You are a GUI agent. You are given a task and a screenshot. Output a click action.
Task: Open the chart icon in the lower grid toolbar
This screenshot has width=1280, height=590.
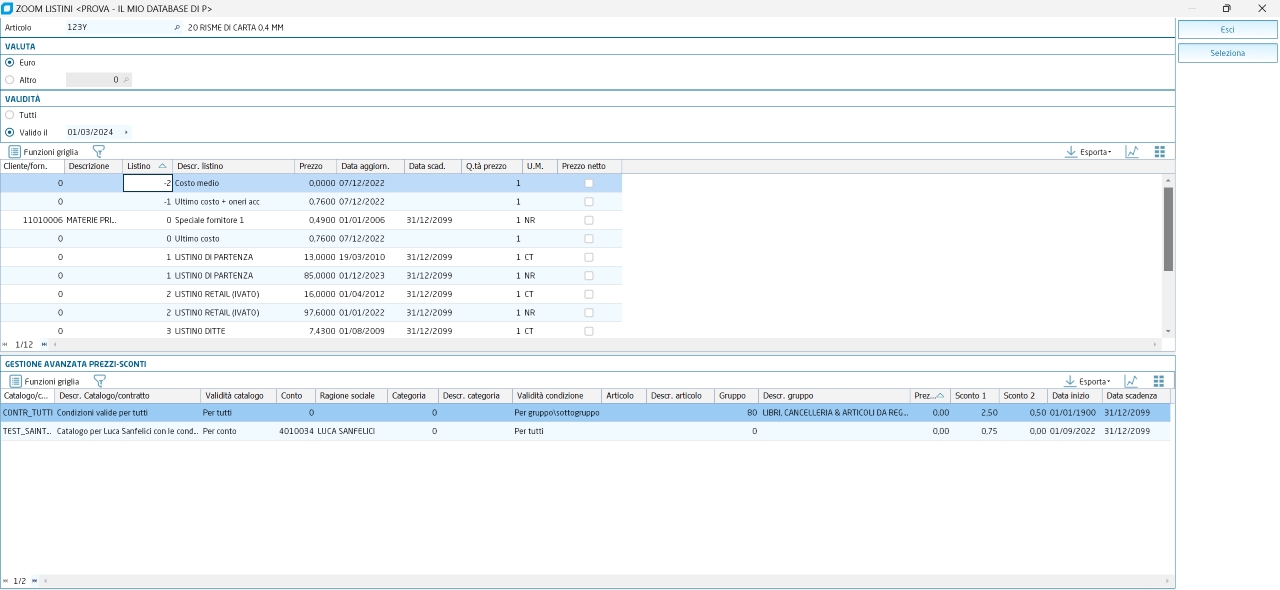coord(1132,381)
